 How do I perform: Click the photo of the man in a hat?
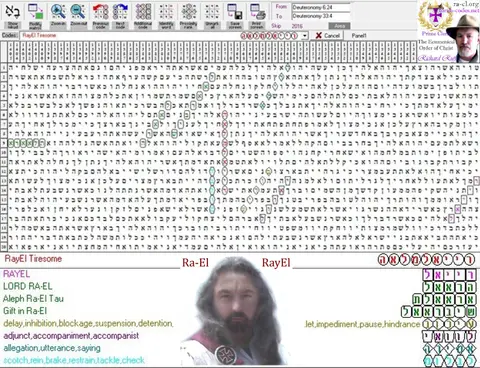click(x=464, y=38)
